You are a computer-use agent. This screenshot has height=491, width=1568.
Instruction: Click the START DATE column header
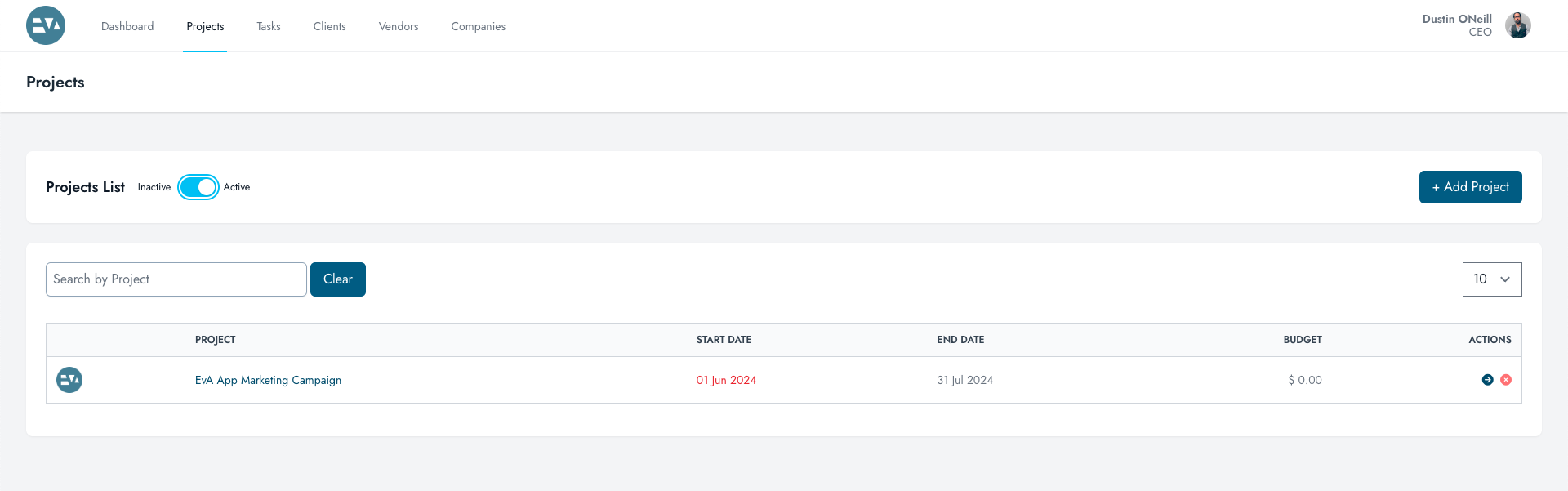(724, 340)
